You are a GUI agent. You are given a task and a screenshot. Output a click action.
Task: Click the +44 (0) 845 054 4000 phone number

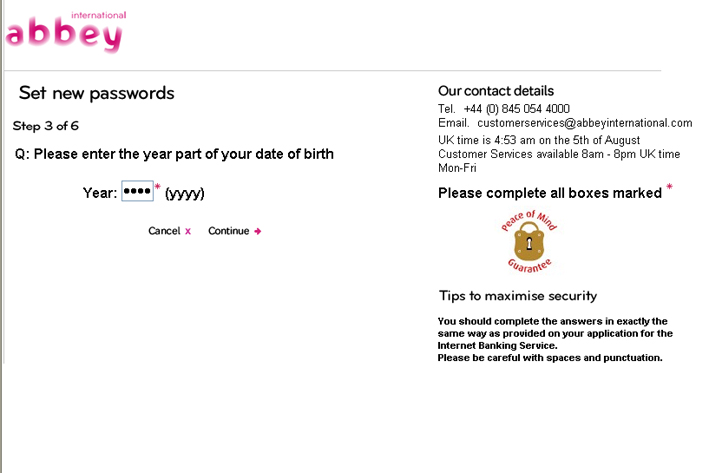[516, 109]
